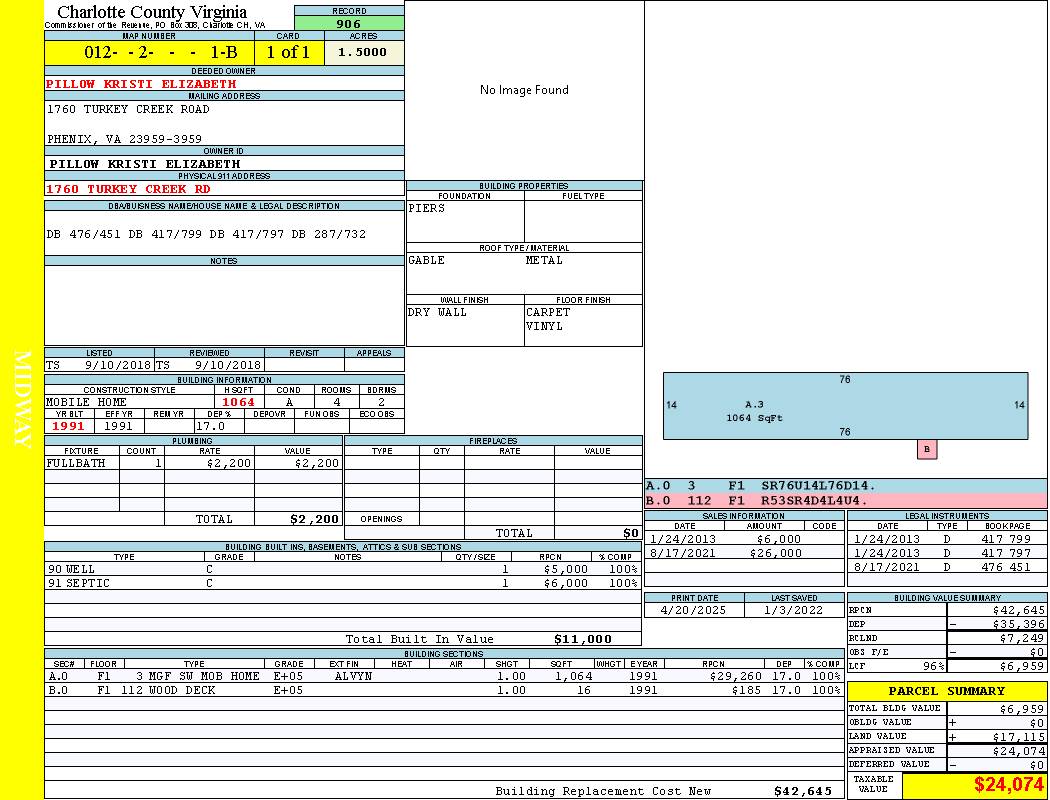Click the FULLBATH plumbing fixture row

[193, 463]
